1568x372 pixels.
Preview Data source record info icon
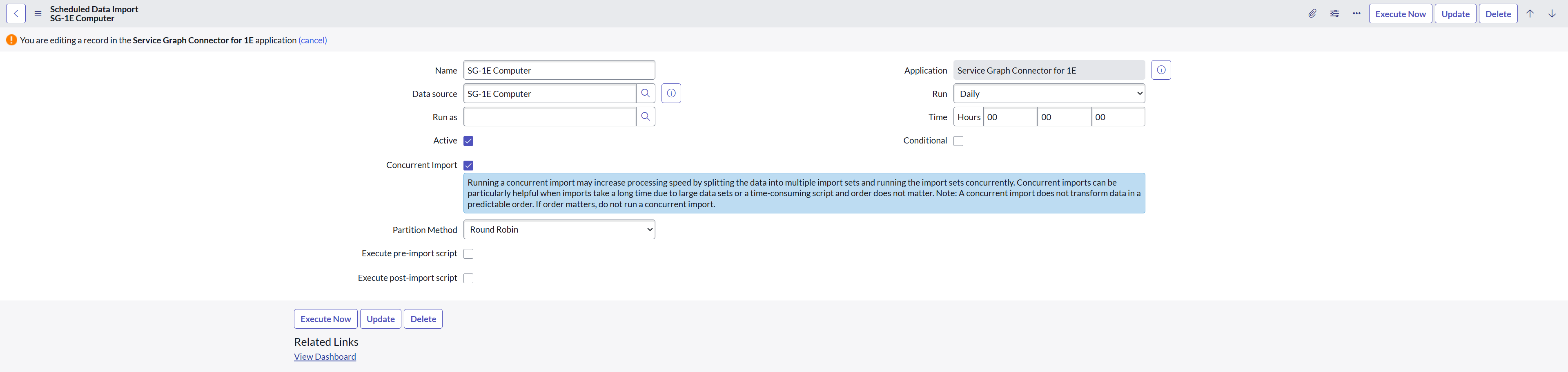[x=671, y=93]
